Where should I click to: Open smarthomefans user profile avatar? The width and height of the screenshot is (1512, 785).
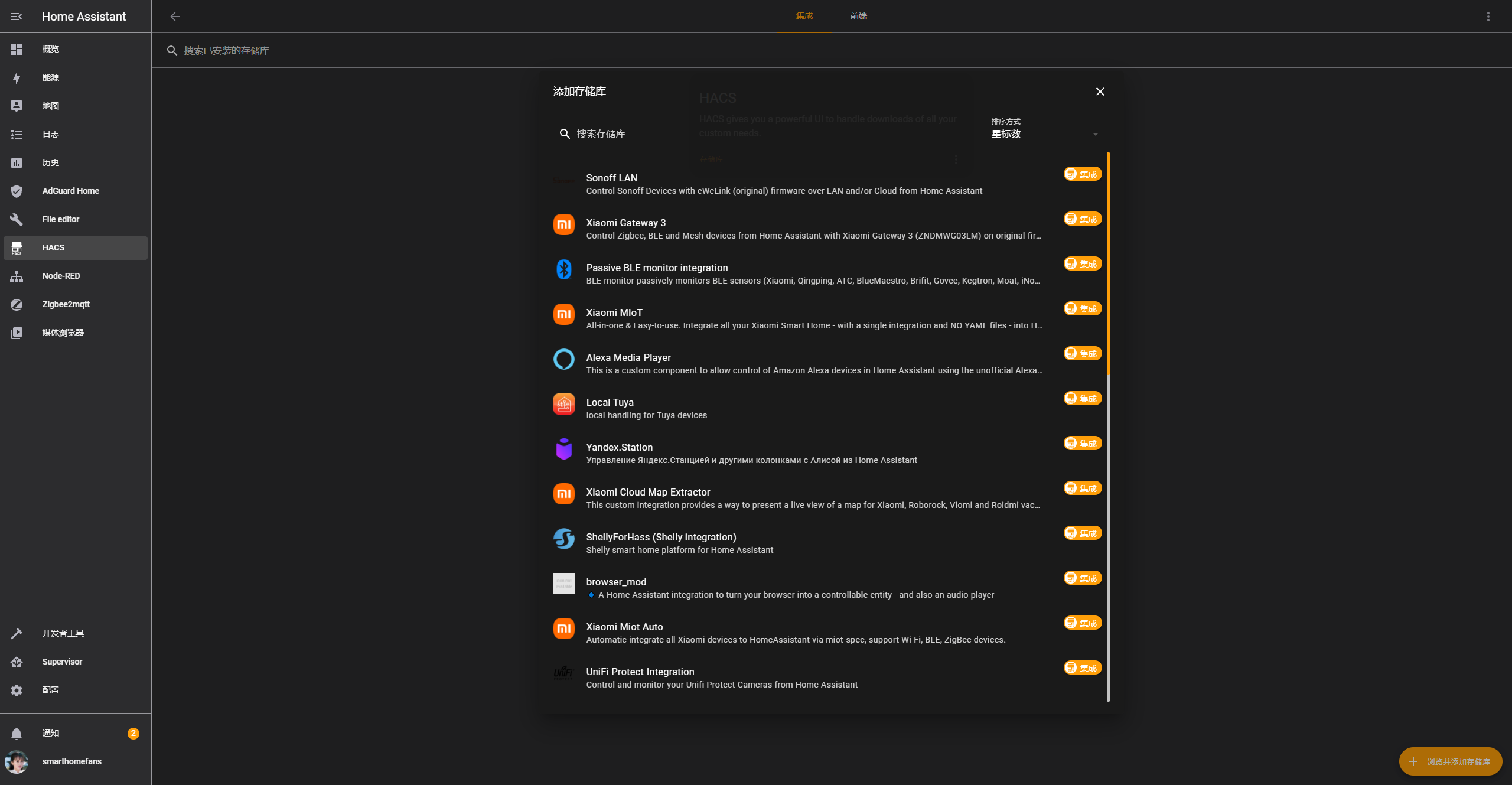point(17,762)
